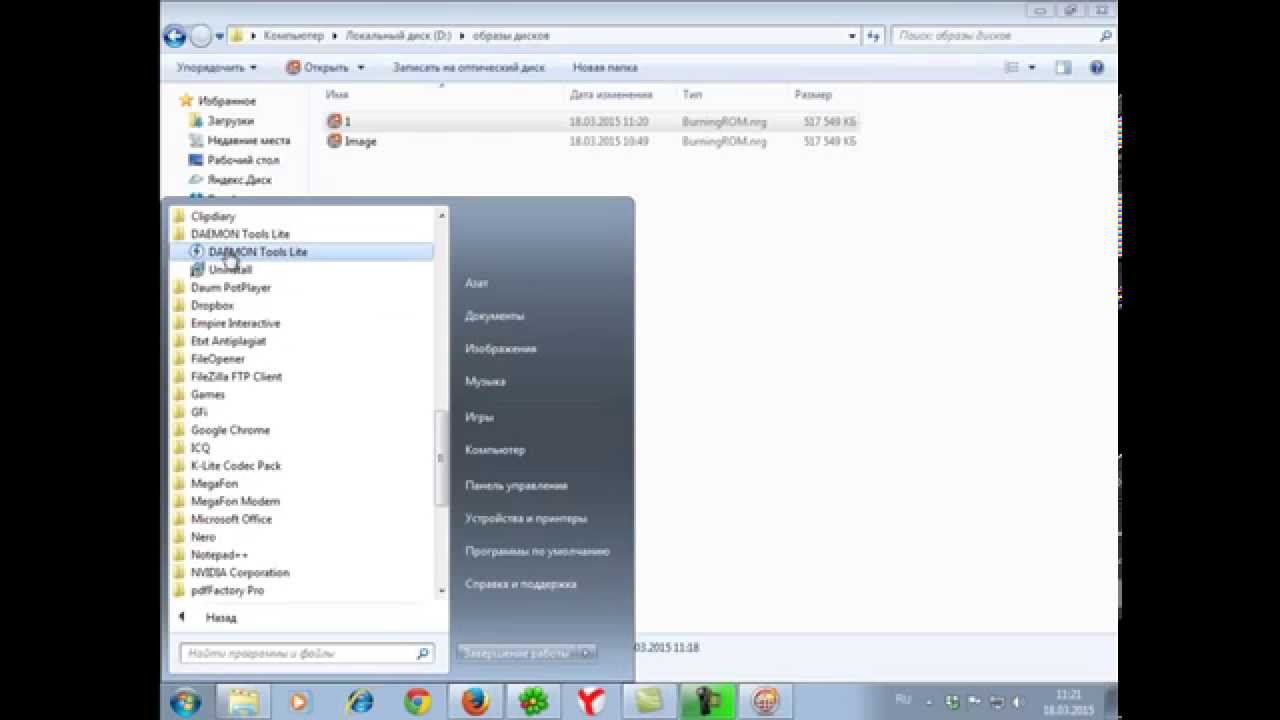Open Google Chrome from taskbar
The height and width of the screenshot is (720, 1280).
(x=417, y=702)
